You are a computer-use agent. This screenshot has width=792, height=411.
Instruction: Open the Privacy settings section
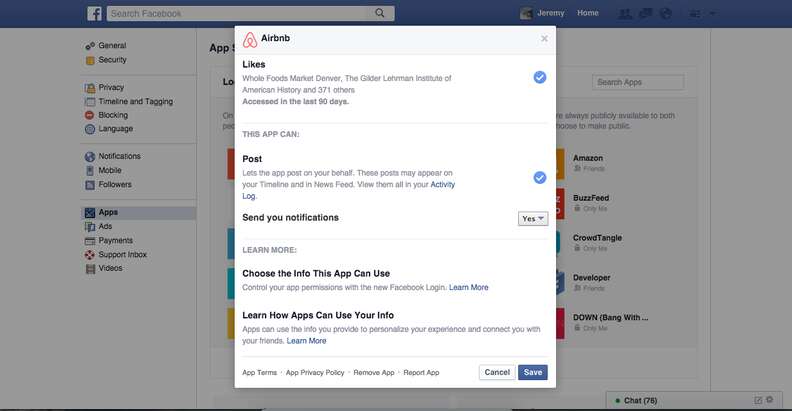[111, 87]
